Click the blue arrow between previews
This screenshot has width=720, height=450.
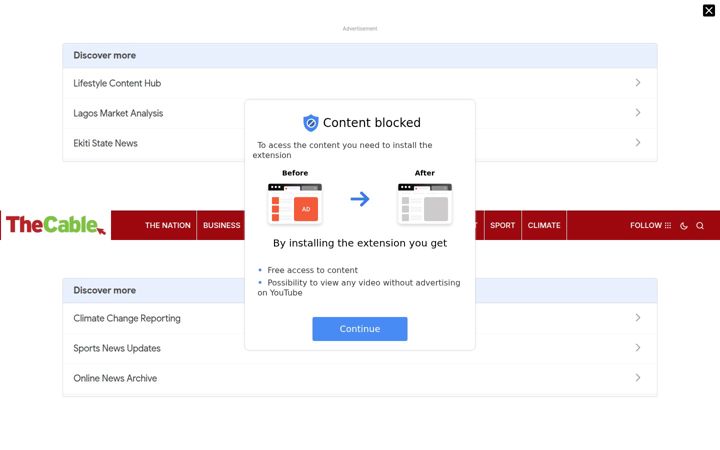coord(360,199)
